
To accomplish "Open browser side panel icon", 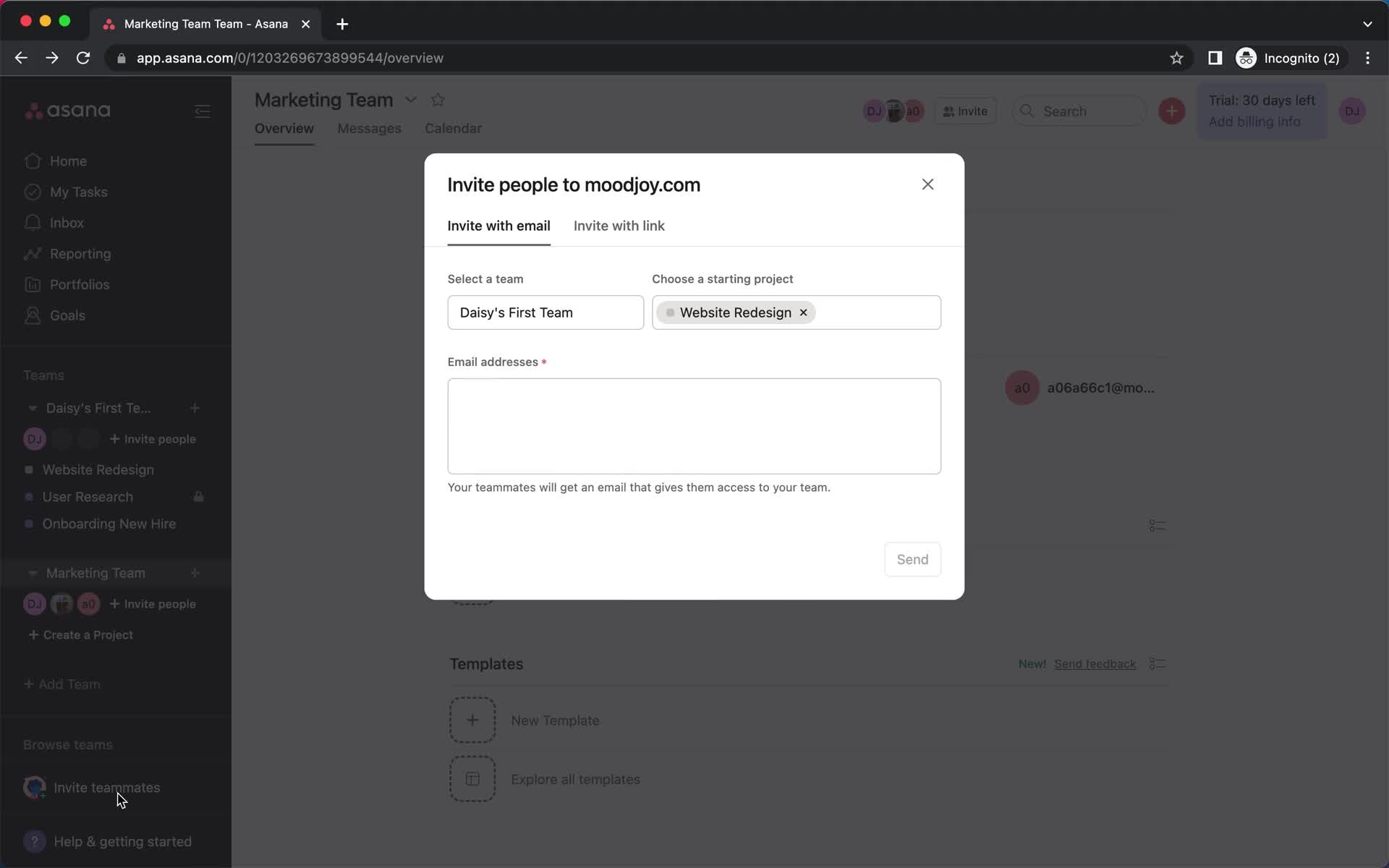I will coord(1215,58).
